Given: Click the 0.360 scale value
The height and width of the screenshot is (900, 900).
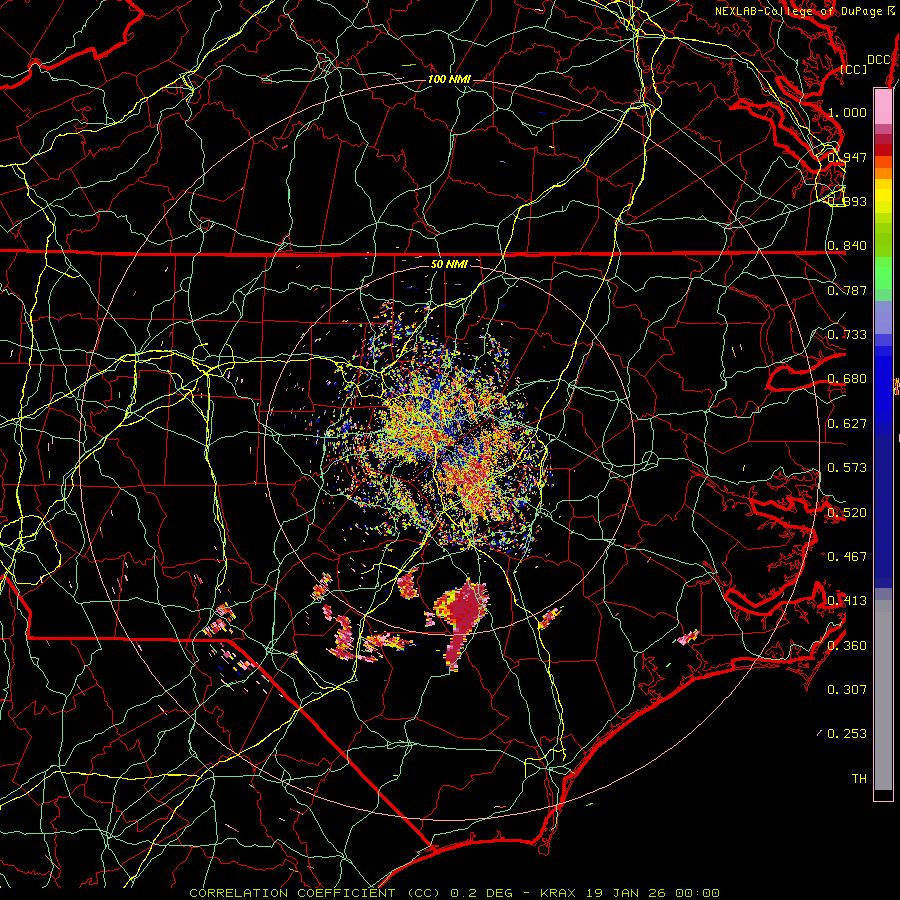Looking at the screenshot, I should pyautogui.click(x=847, y=646).
